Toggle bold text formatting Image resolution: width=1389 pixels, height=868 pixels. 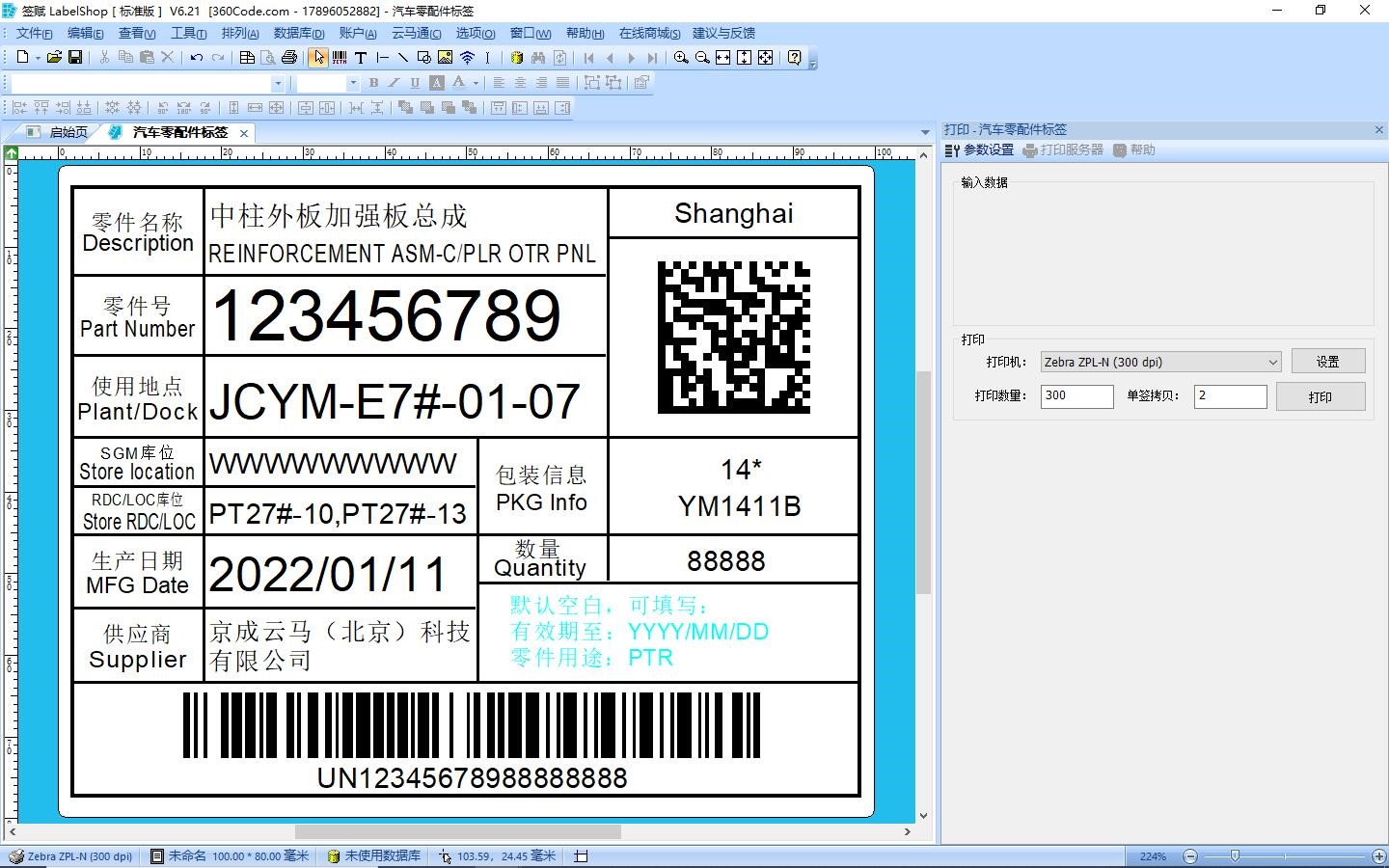tap(374, 83)
